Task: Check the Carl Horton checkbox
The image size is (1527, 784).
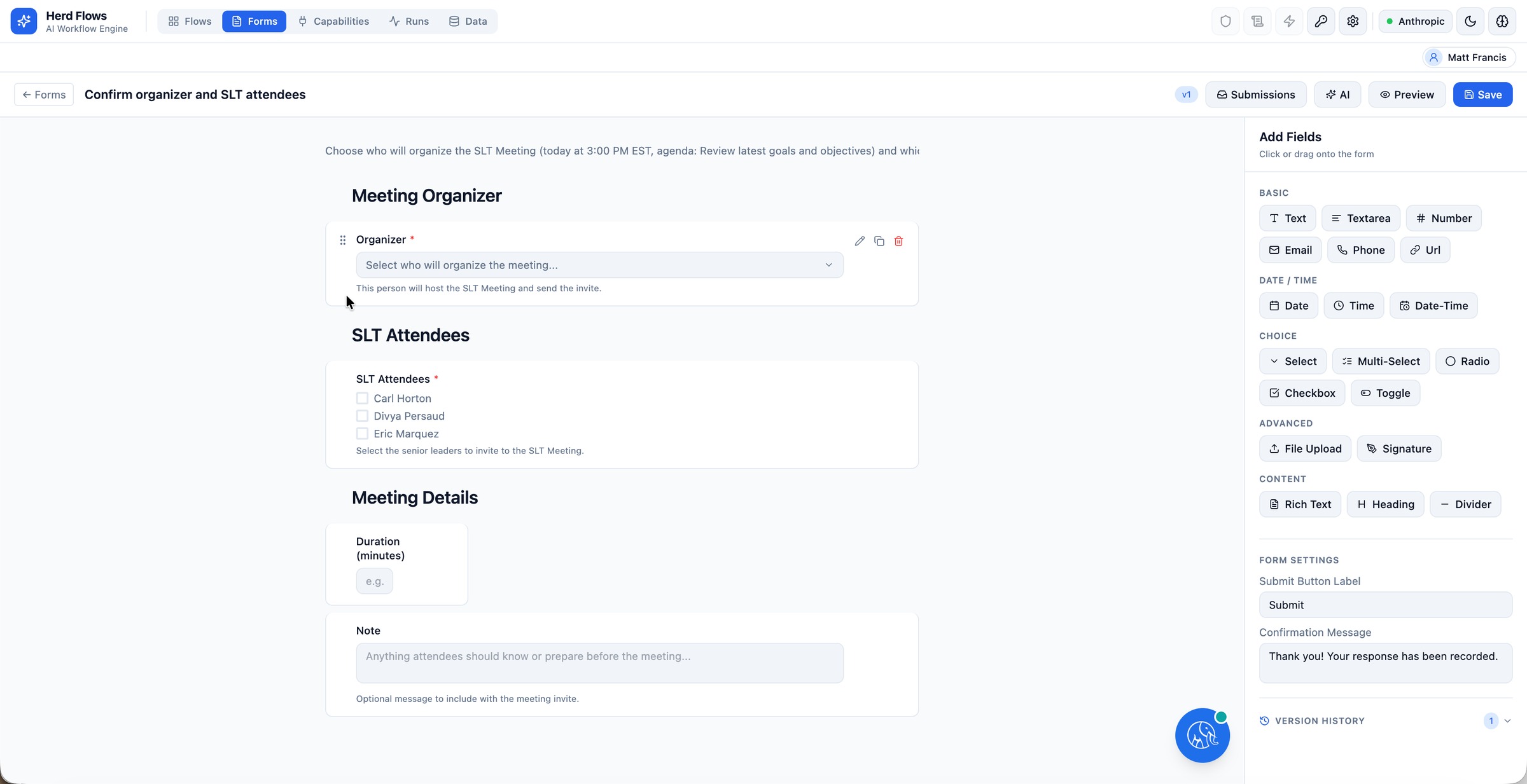Action: click(362, 399)
